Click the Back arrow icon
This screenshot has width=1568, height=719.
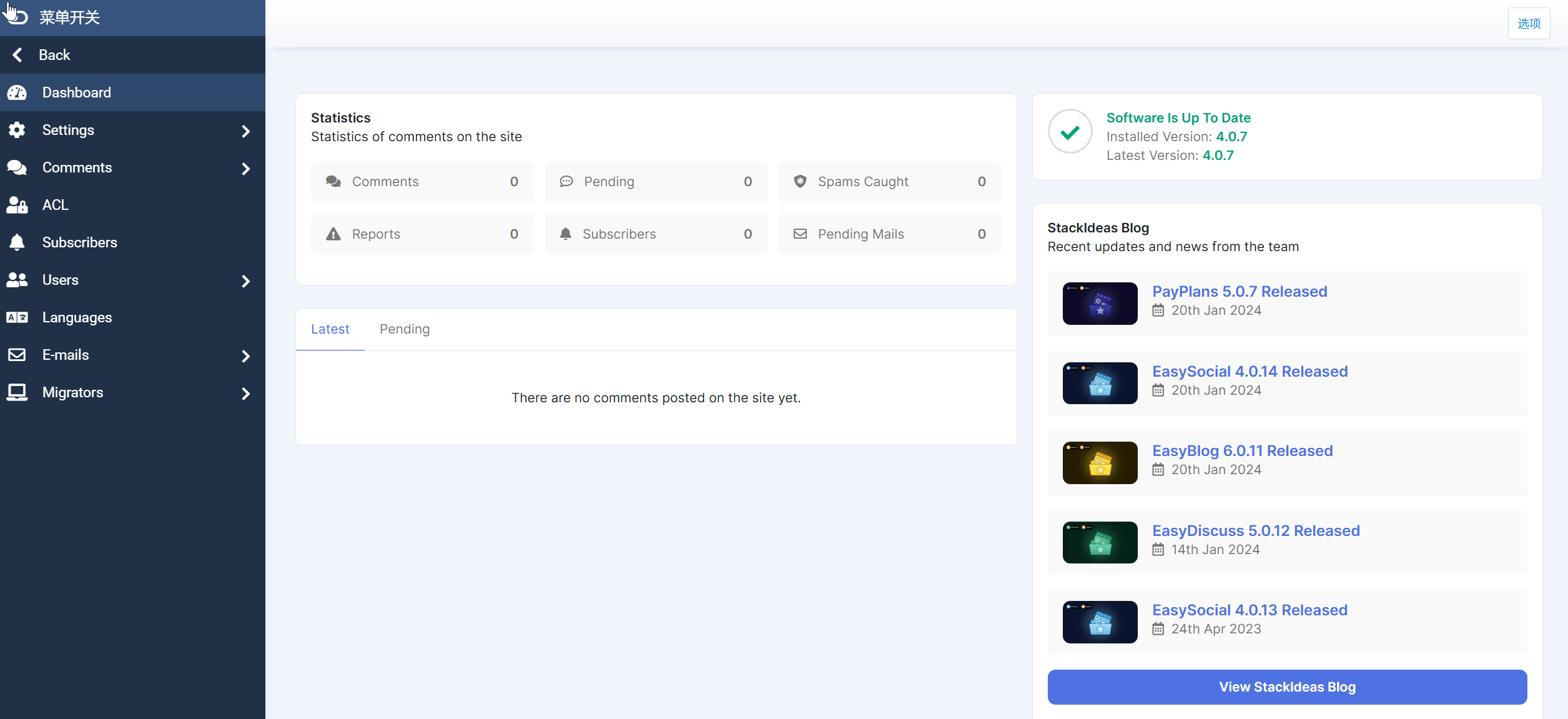tap(17, 55)
